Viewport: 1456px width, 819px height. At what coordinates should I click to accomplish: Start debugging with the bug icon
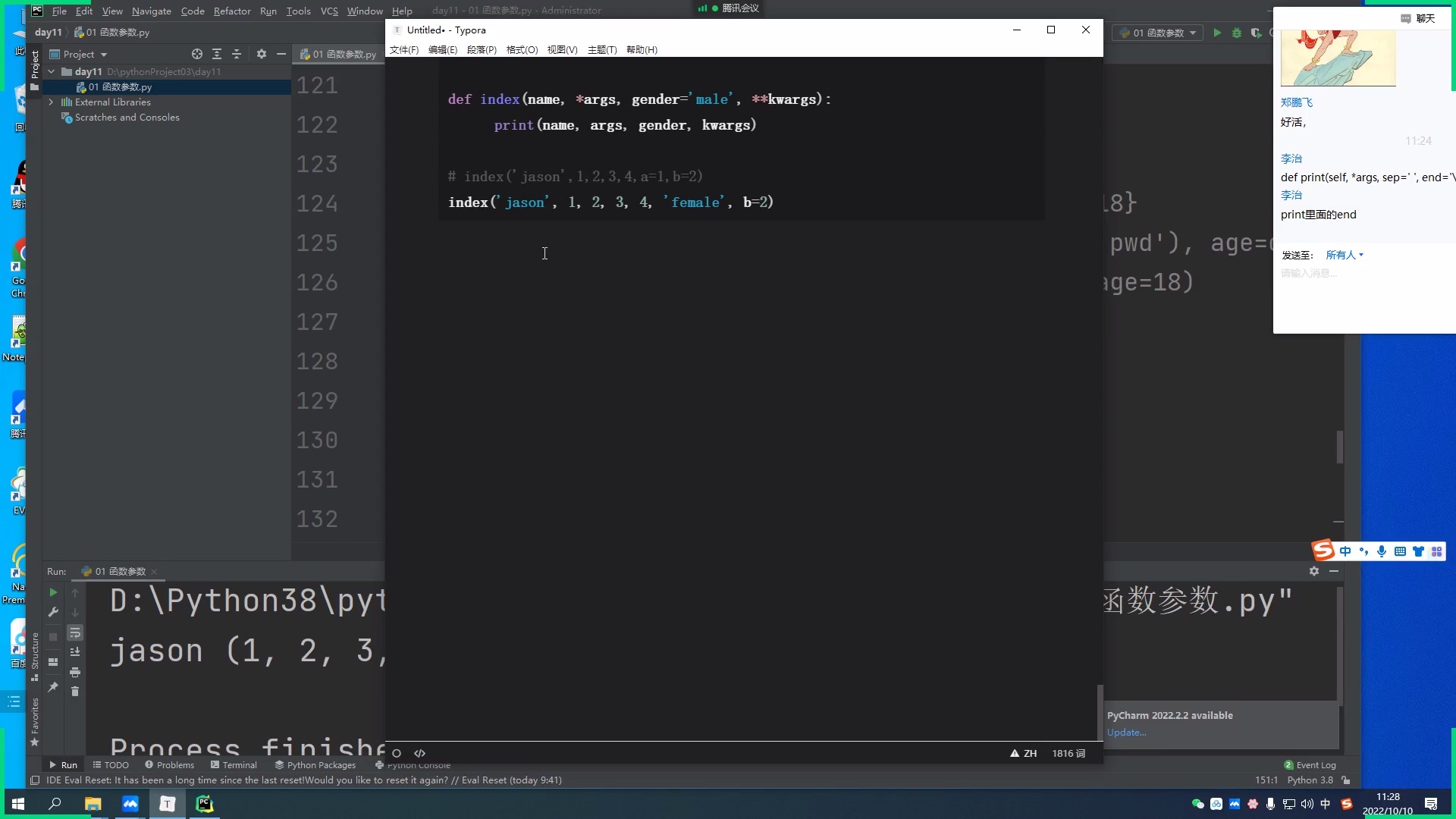[1238, 33]
